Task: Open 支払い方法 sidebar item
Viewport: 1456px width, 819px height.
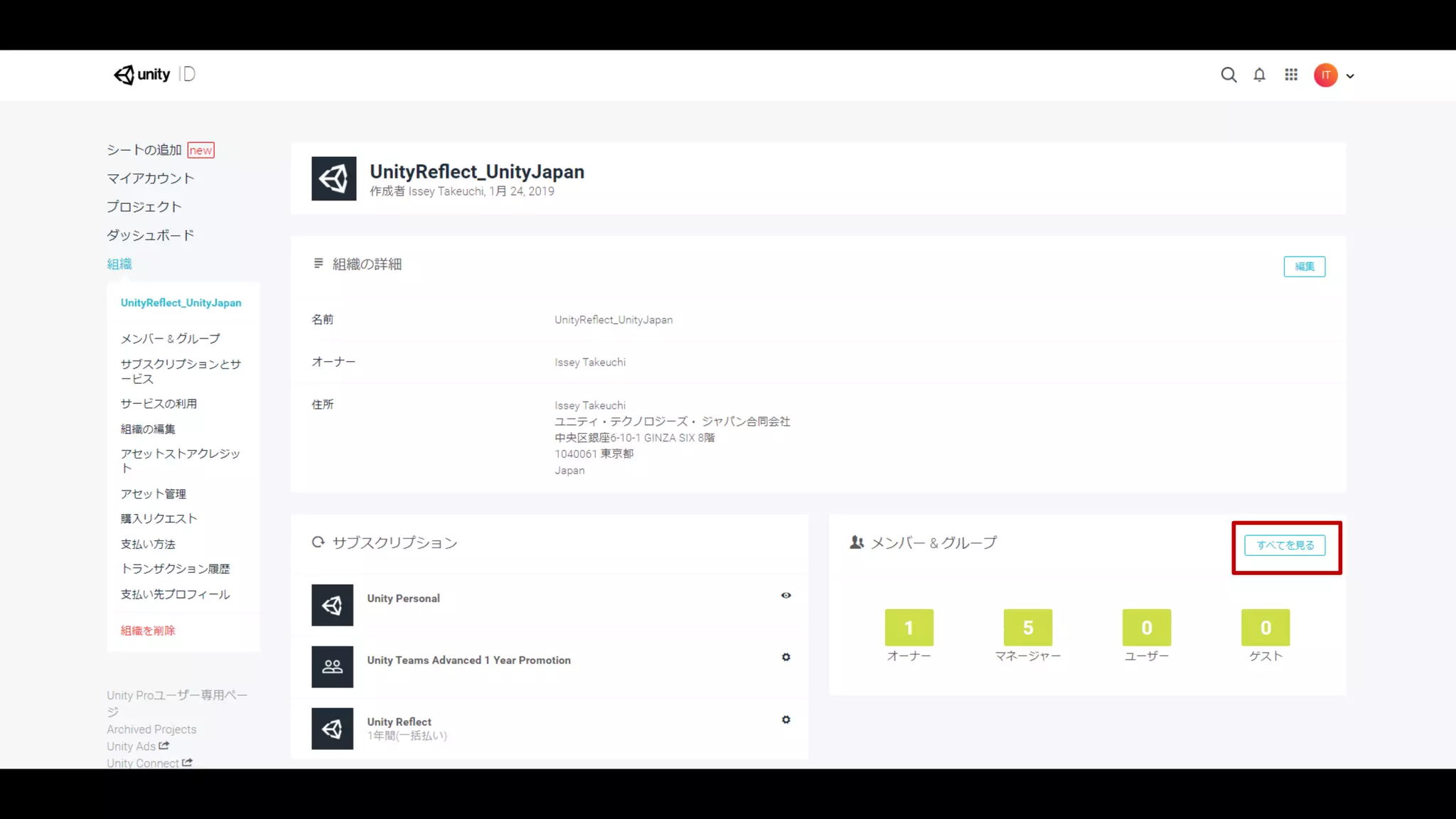Action: (148, 544)
